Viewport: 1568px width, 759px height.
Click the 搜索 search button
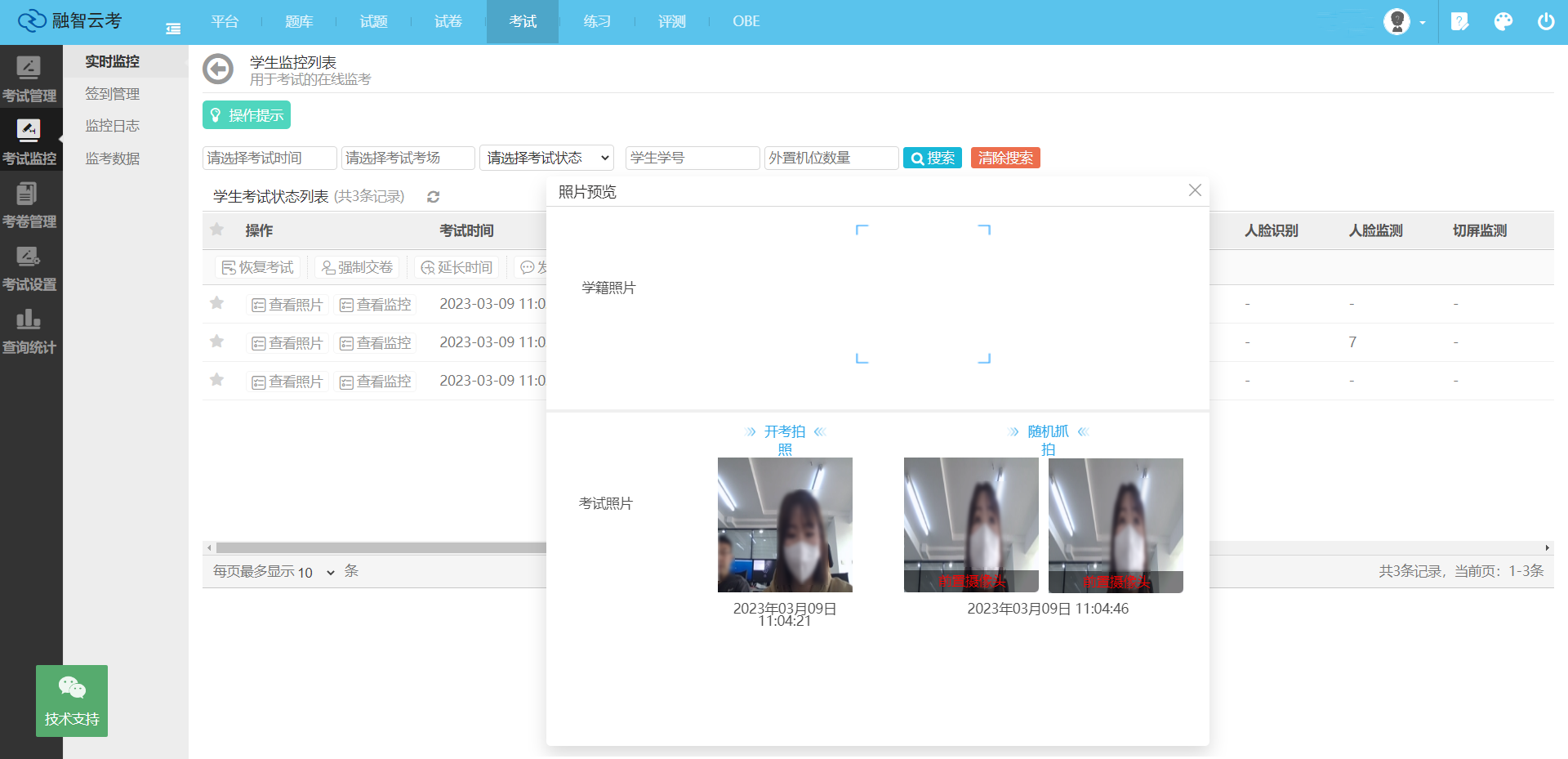click(931, 158)
